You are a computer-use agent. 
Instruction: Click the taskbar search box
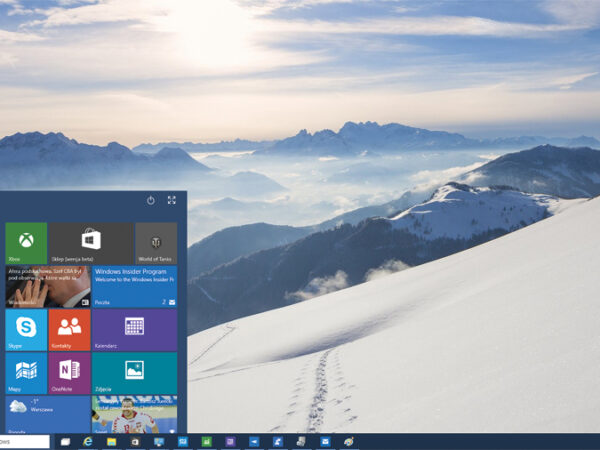tap(24, 441)
